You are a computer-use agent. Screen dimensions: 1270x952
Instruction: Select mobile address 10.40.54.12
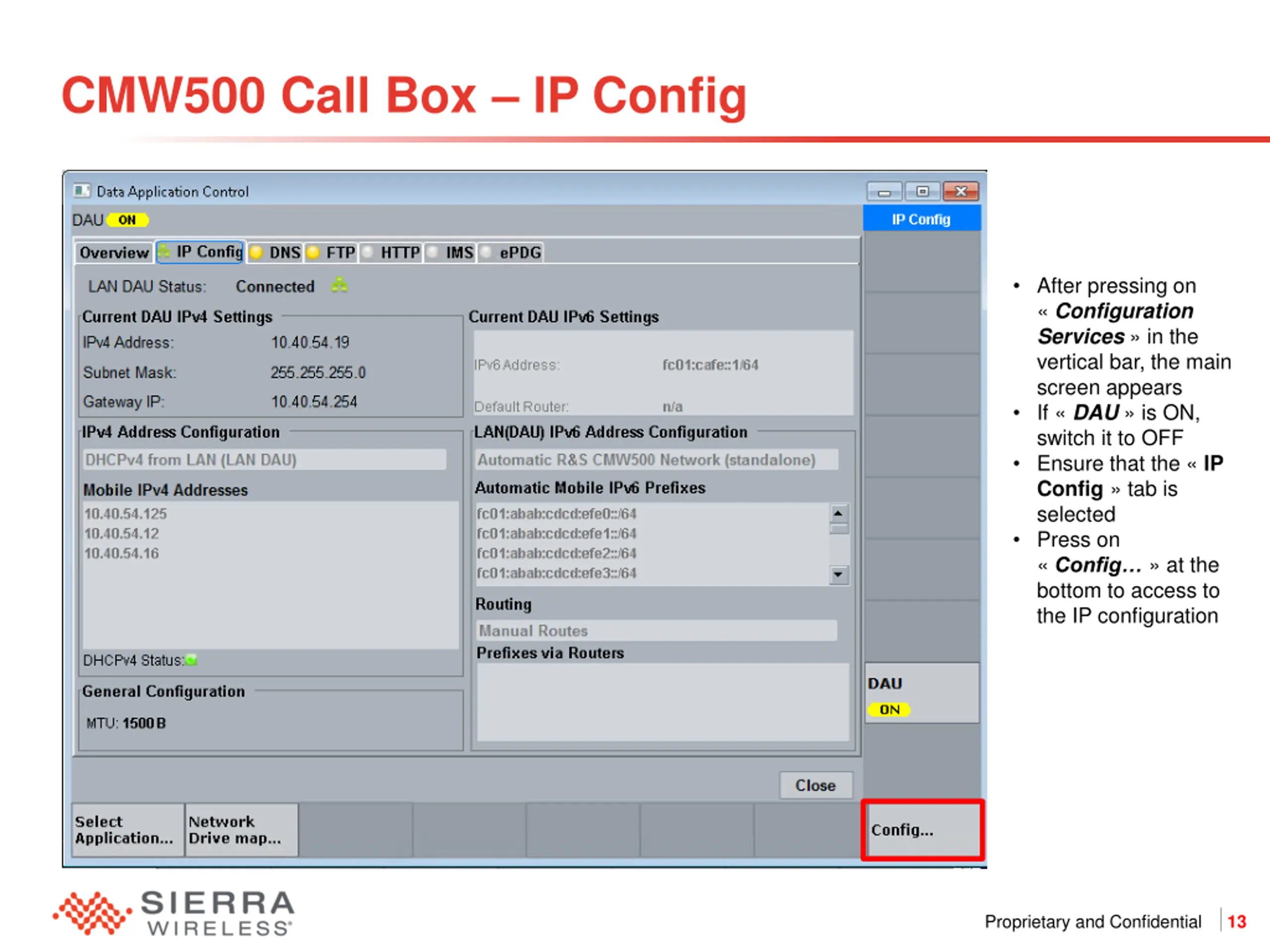tap(122, 534)
